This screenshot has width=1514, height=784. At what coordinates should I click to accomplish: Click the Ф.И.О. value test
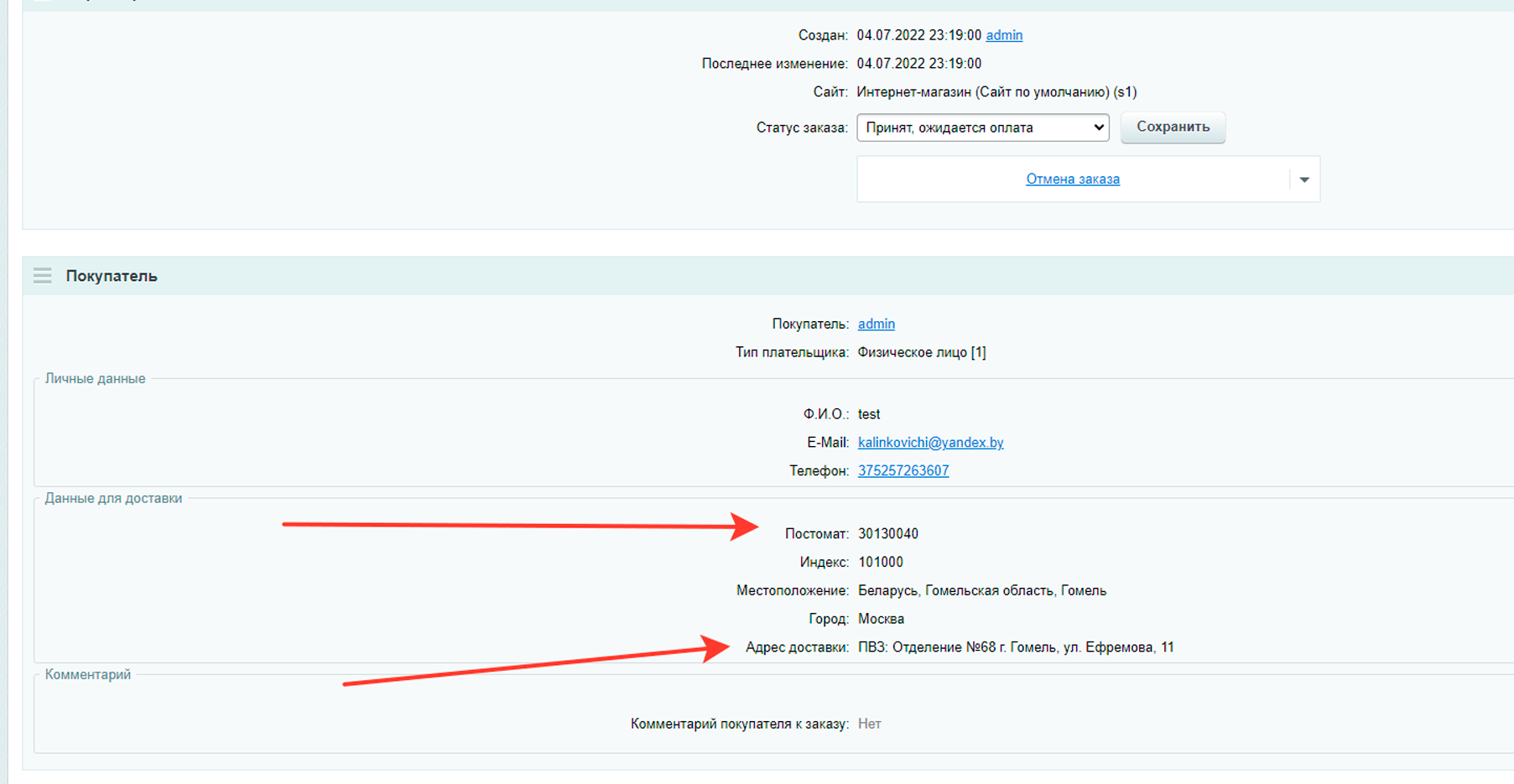(x=869, y=414)
